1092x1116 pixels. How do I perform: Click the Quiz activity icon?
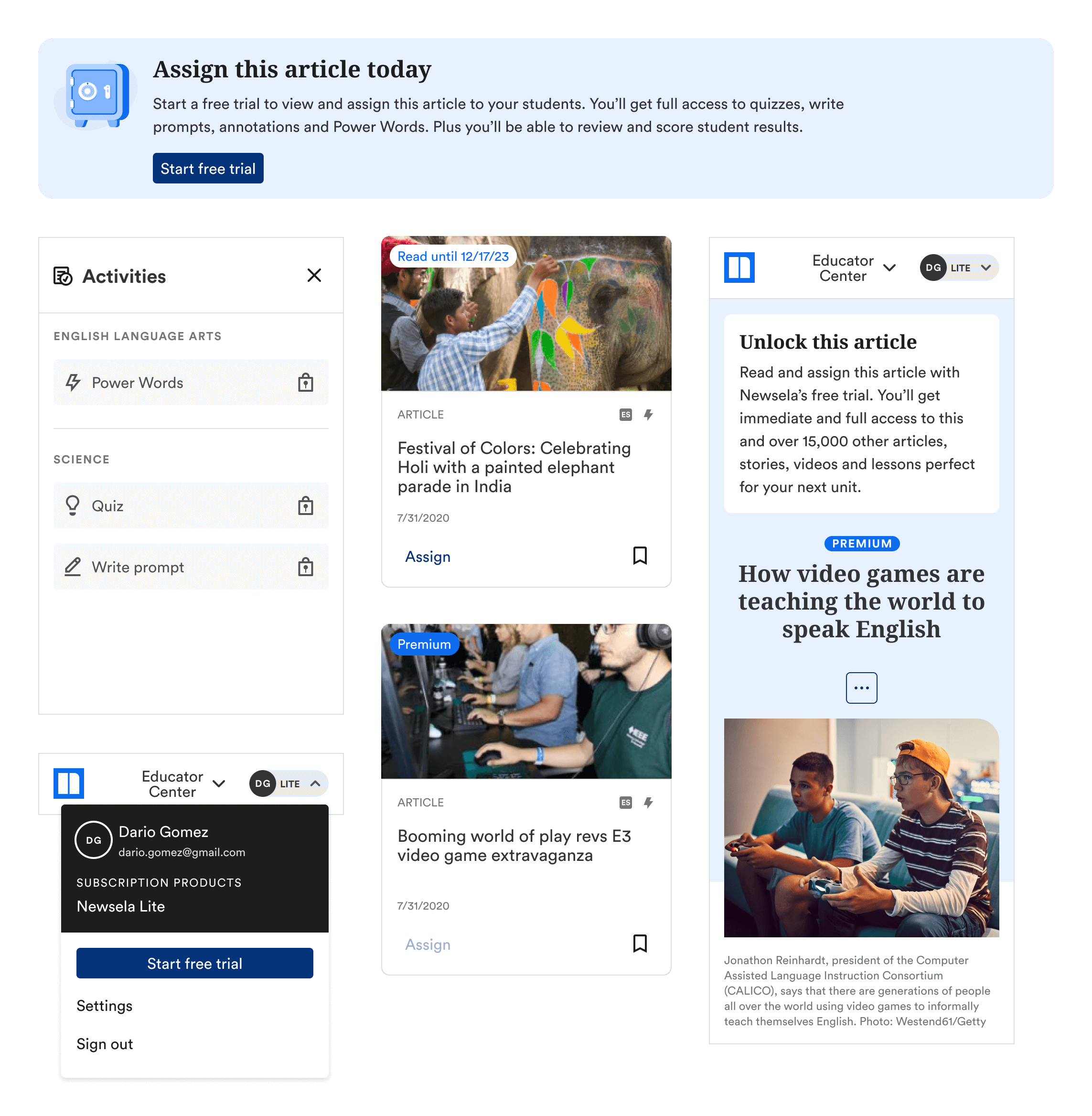pyautogui.click(x=72, y=506)
